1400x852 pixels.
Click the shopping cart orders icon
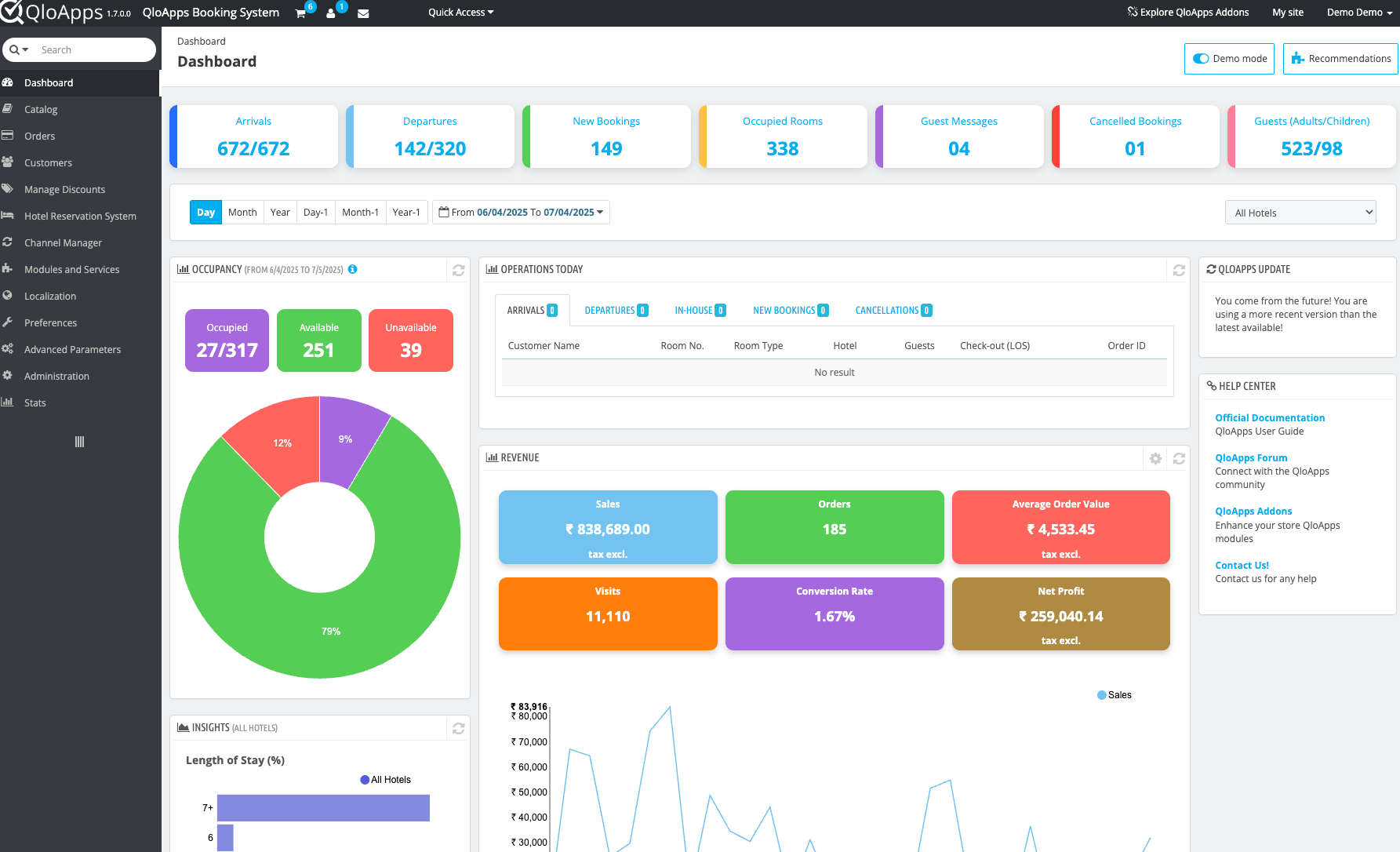click(300, 13)
